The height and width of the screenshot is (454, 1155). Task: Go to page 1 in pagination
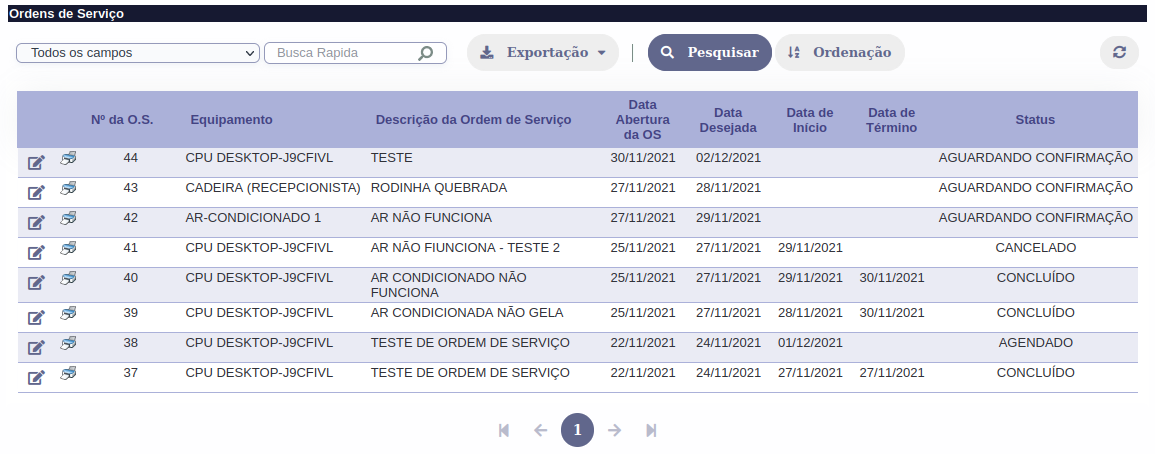coord(577,430)
